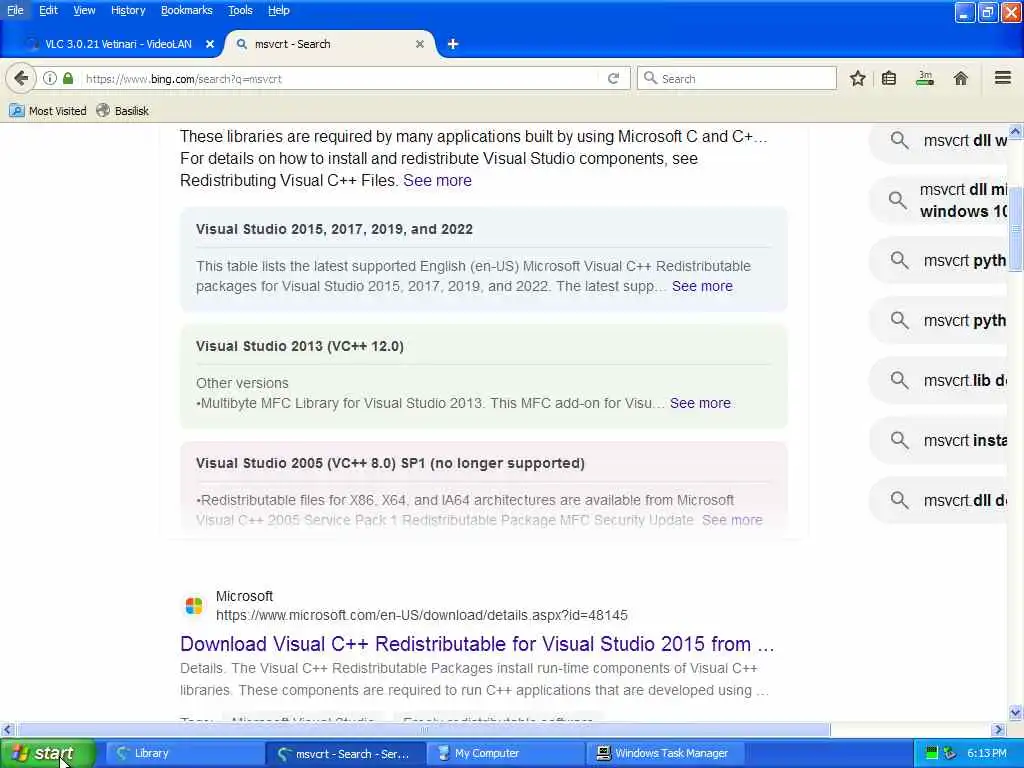Select the msvcrt dll w... search suggestion
The image size is (1024, 768).
[x=938, y=140]
